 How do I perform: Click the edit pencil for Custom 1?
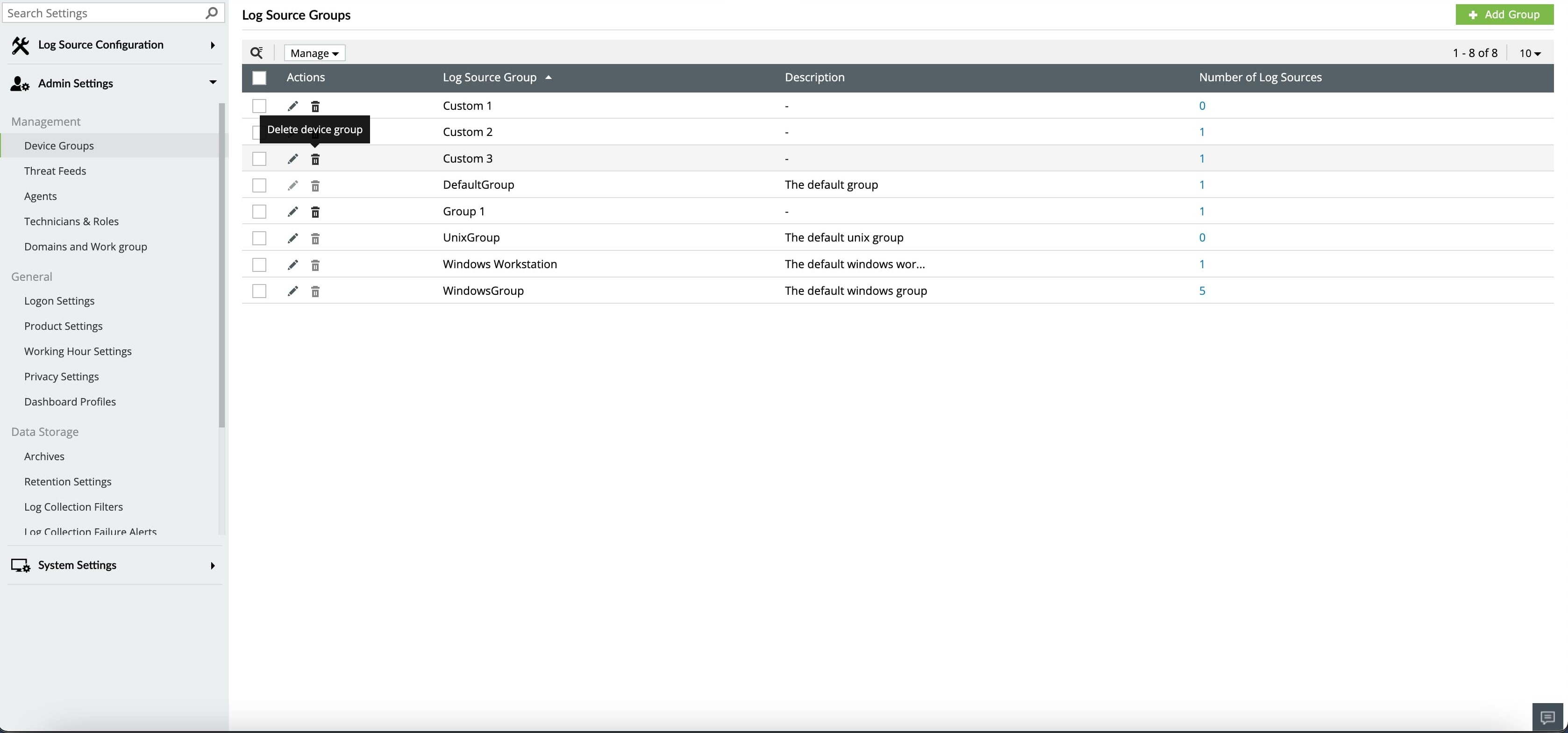pos(293,106)
